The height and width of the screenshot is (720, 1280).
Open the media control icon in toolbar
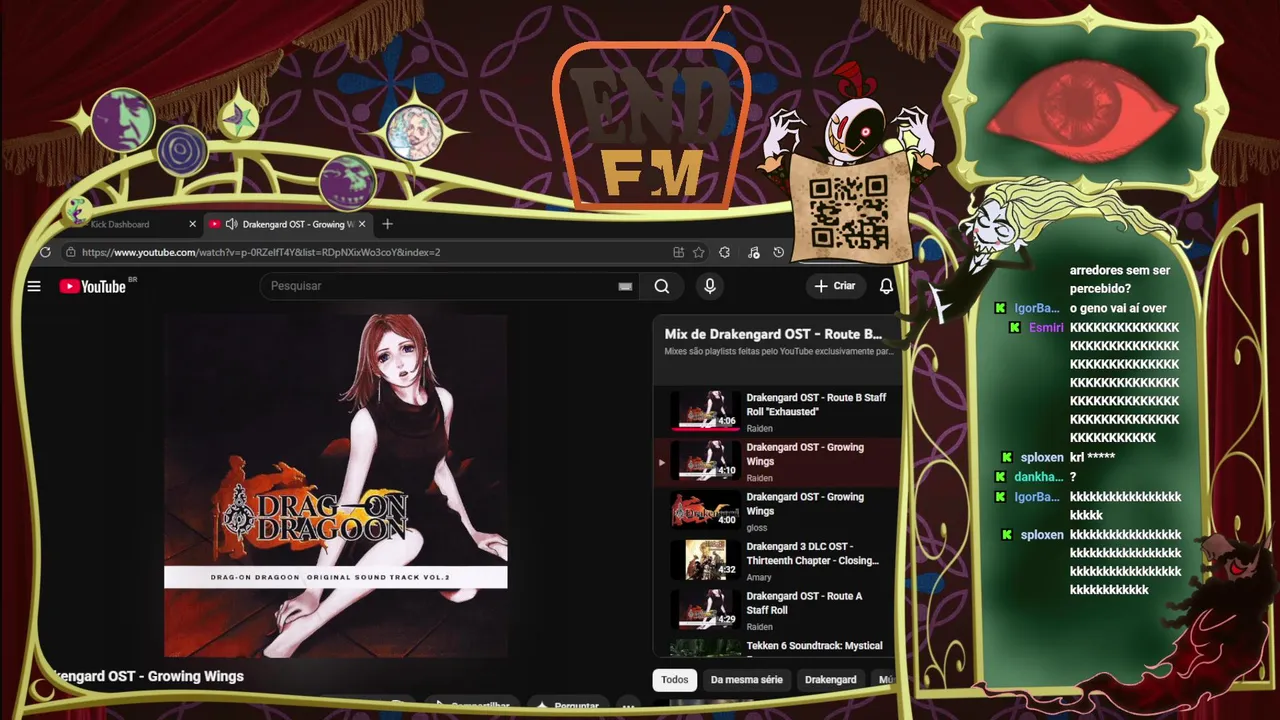pyautogui.click(x=753, y=252)
